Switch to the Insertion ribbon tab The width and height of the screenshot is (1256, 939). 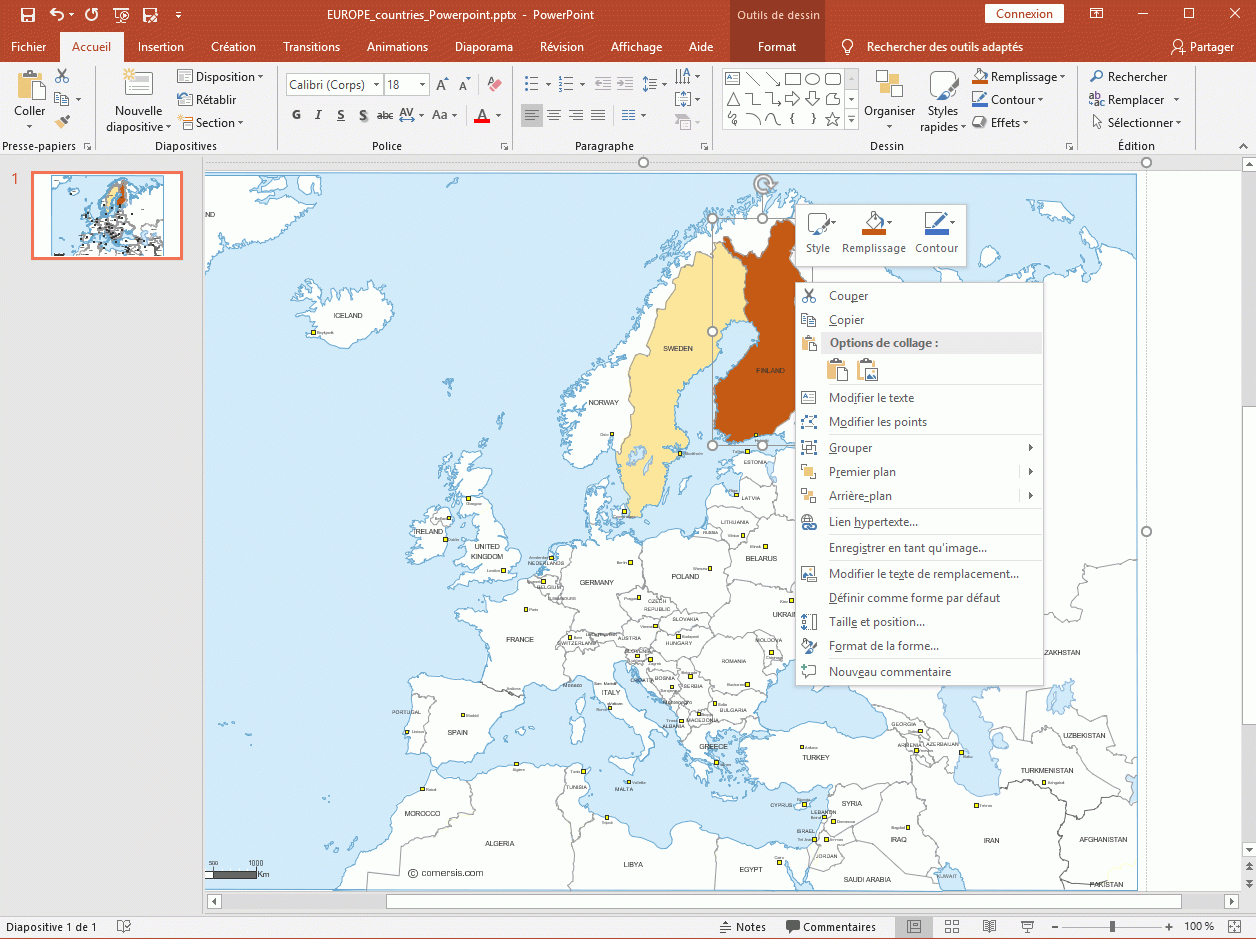[161, 47]
